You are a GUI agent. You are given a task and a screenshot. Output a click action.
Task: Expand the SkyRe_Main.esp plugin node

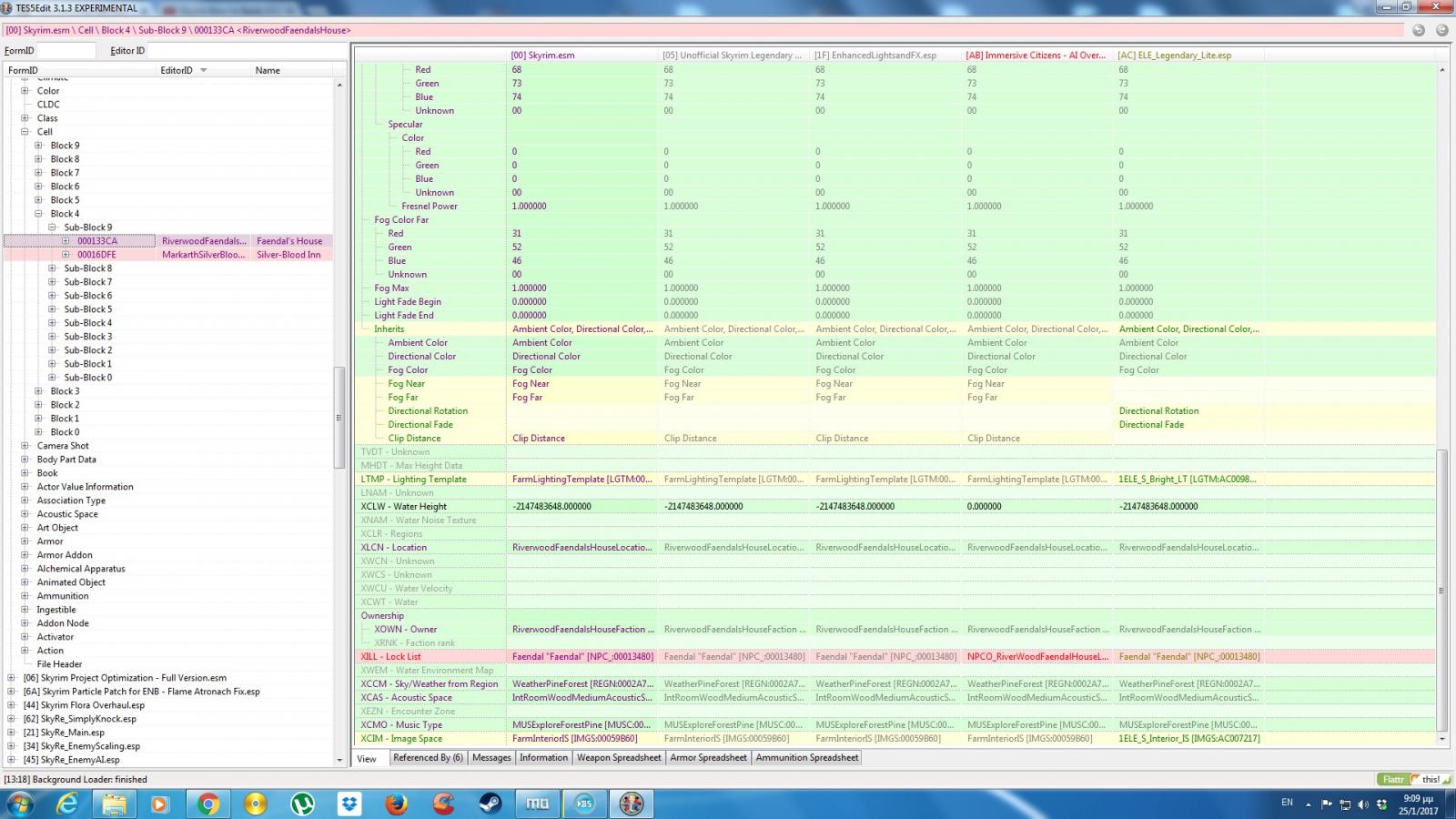(11, 733)
